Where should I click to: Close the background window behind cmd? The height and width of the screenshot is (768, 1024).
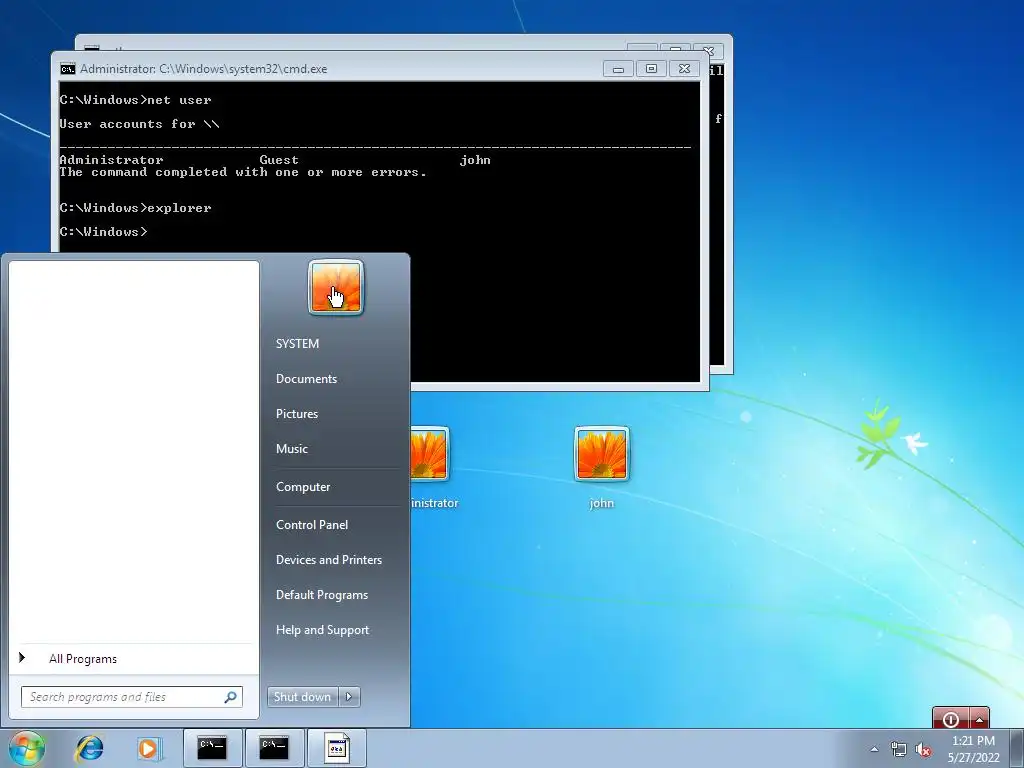click(708, 50)
